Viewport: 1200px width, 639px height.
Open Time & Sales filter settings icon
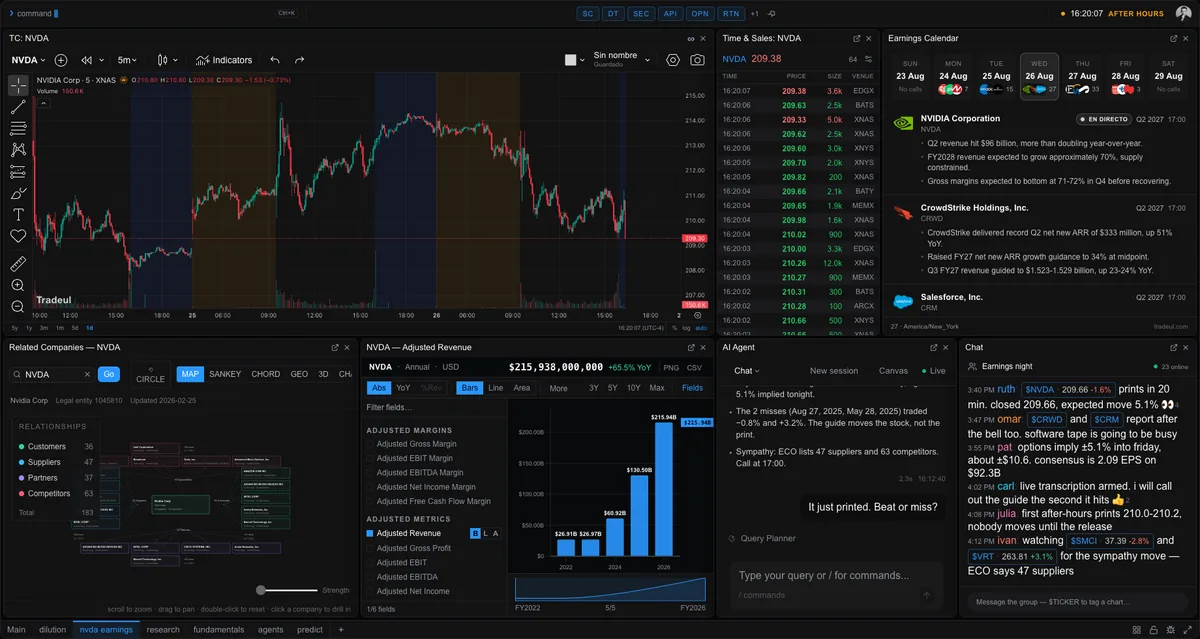(x=868, y=59)
